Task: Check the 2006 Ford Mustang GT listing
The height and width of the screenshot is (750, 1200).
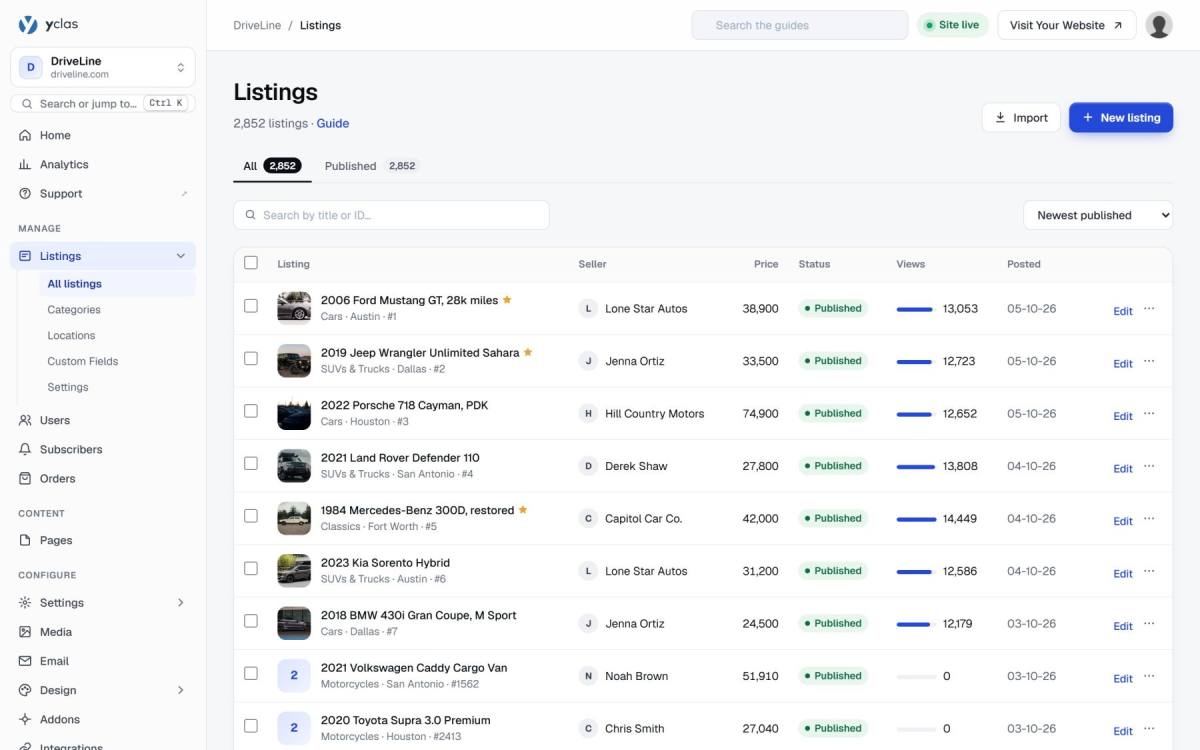Action: click(251, 306)
